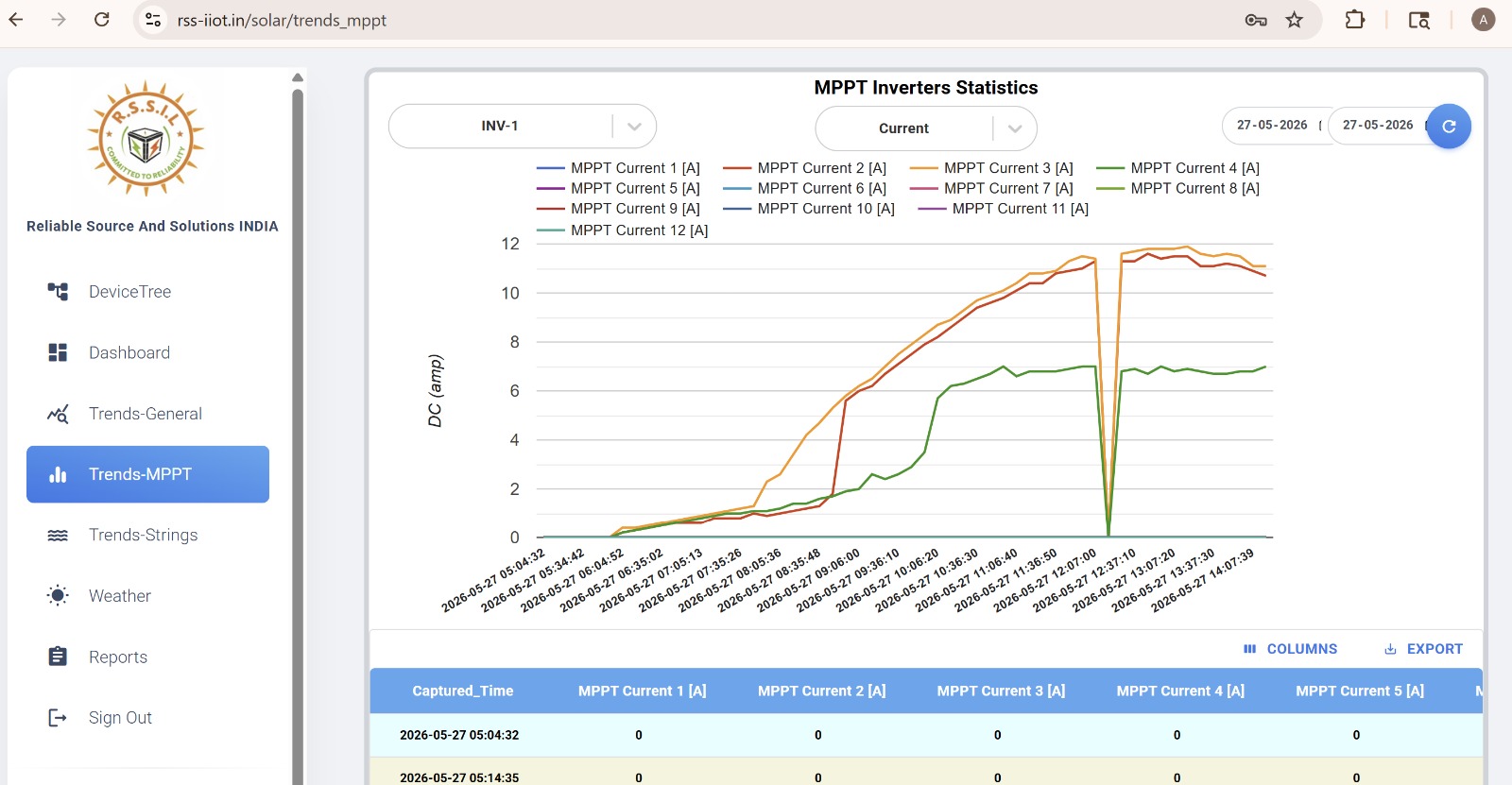Open site information icon in address bar
The image size is (1512, 785).
153,20
